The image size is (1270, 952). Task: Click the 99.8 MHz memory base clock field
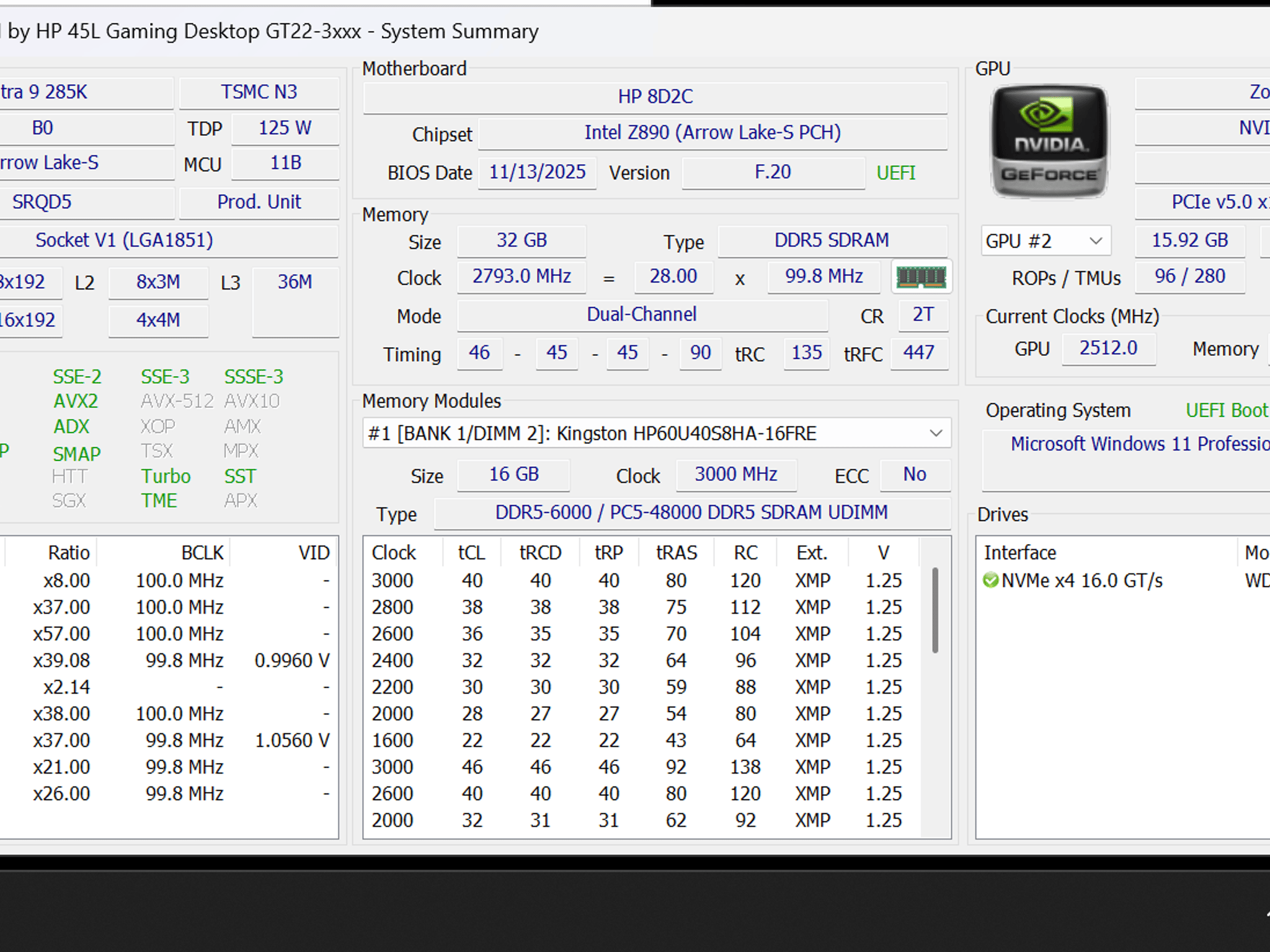pos(824,277)
